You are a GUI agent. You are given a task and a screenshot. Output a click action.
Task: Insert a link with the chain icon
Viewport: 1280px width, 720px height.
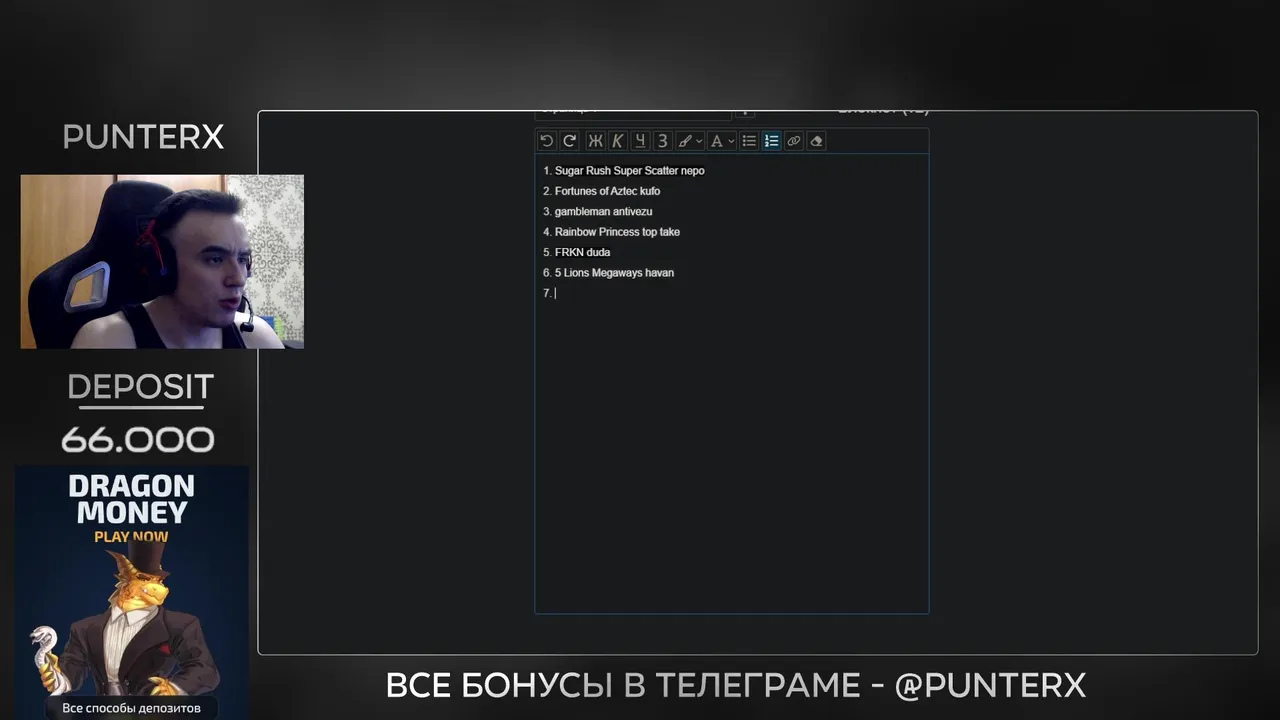794,141
